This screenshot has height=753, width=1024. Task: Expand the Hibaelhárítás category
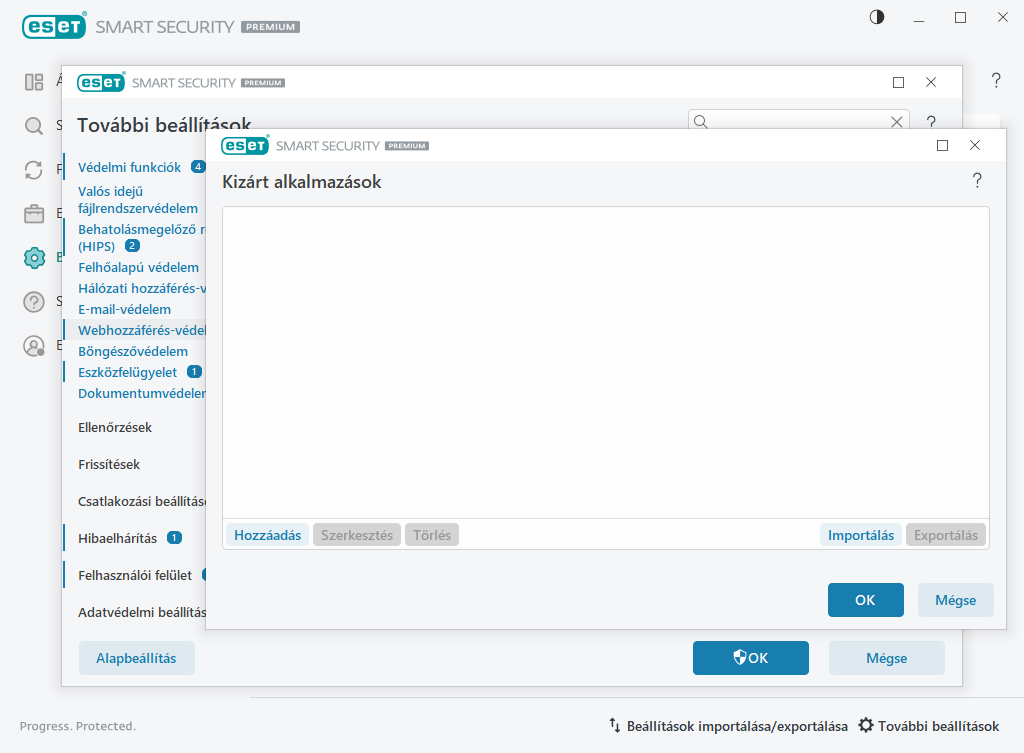pos(117,538)
